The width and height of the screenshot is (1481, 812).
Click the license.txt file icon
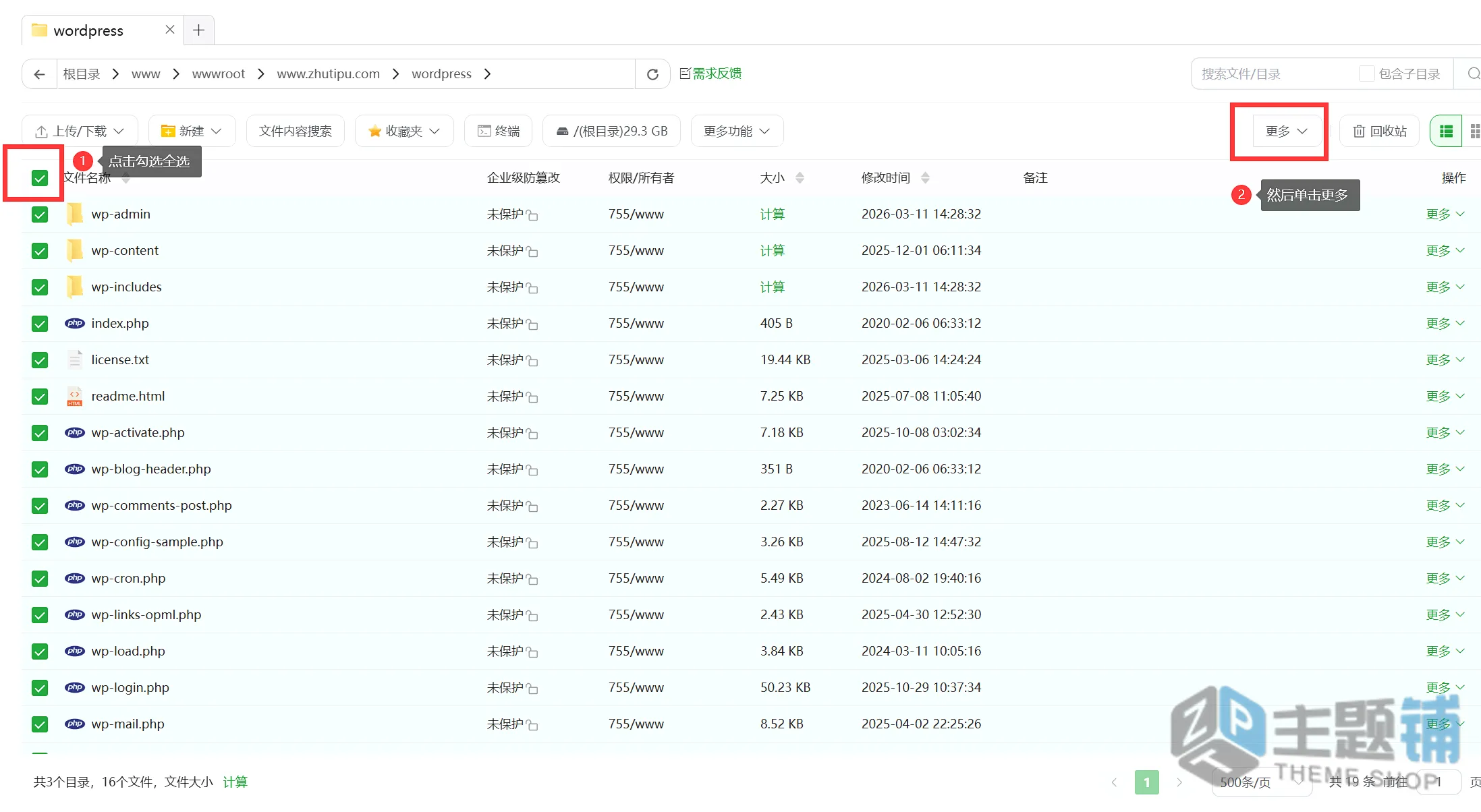pyautogui.click(x=75, y=359)
